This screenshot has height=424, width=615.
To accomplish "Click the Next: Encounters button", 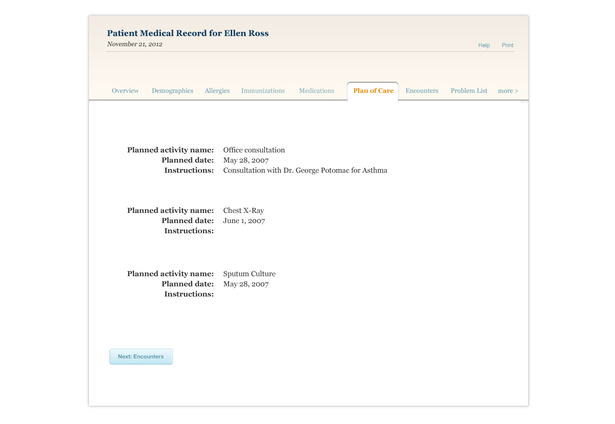I will tap(141, 357).
